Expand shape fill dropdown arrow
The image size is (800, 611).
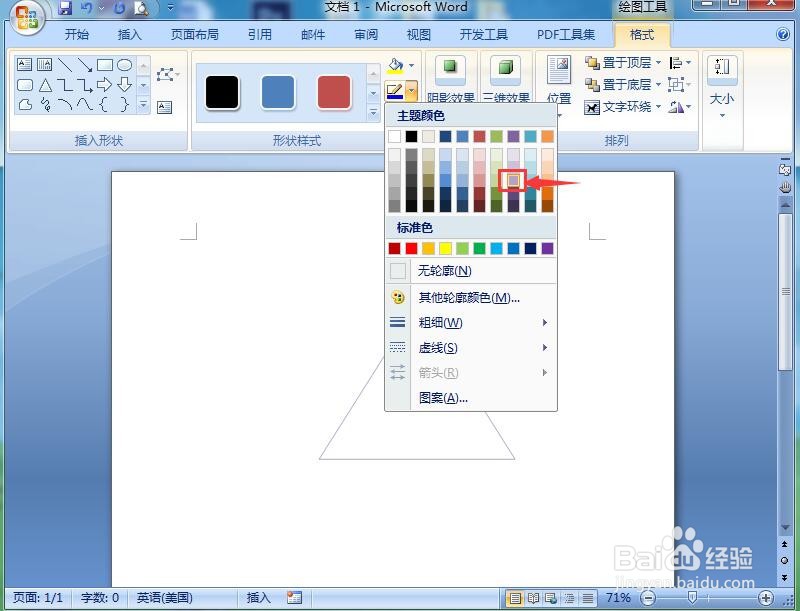click(x=412, y=65)
